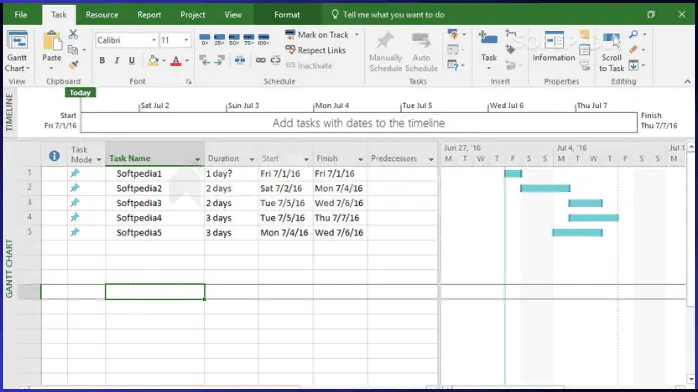The width and height of the screenshot is (698, 392).
Task: Link the selected tasks
Action: (260, 60)
